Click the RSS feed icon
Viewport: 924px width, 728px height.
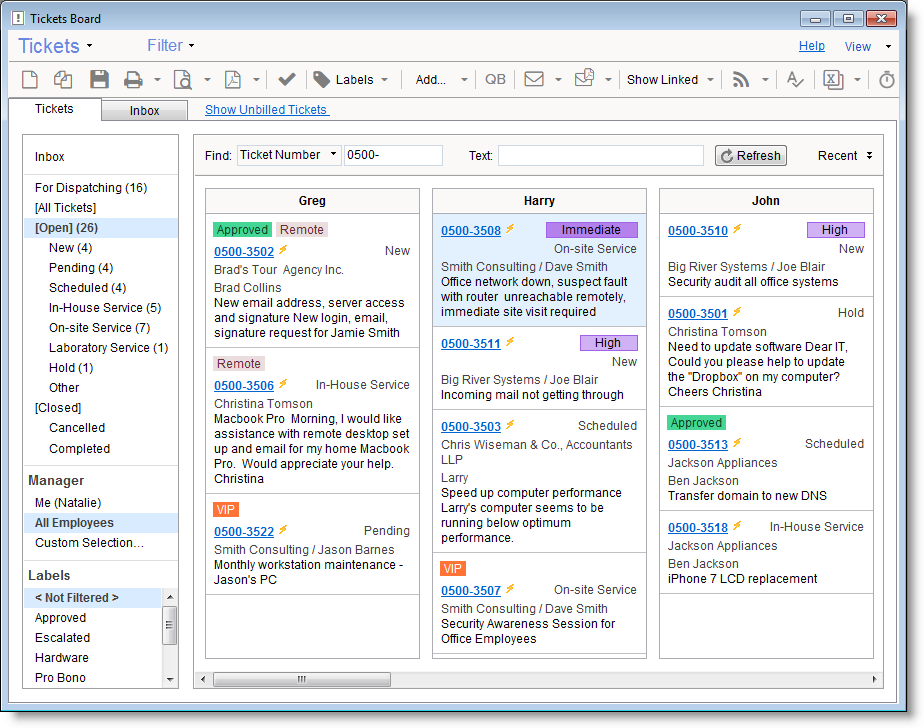click(741, 80)
